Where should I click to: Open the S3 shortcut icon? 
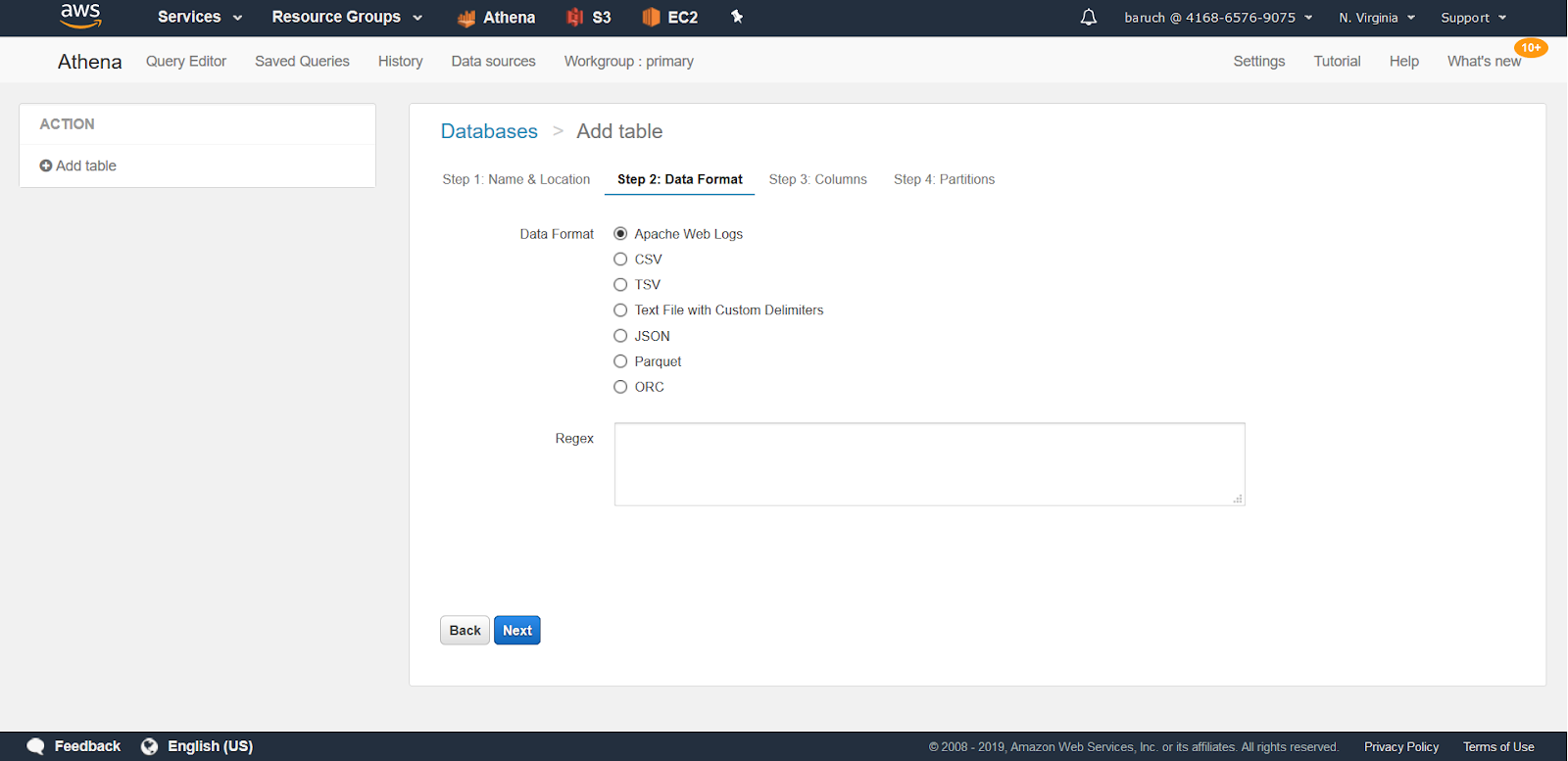[575, 17]
